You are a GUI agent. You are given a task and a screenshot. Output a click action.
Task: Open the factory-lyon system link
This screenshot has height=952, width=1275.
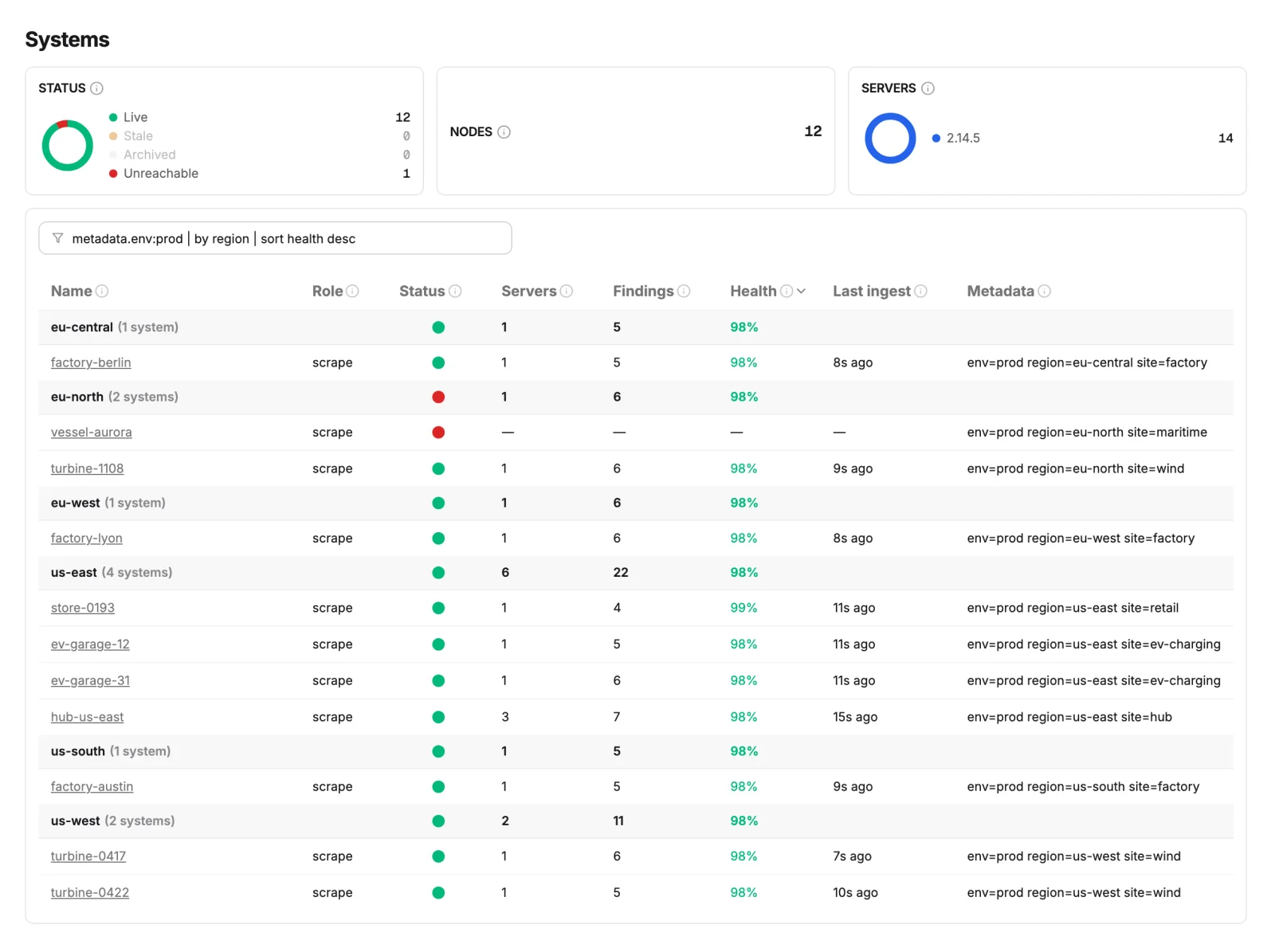[x=87, y=539]
